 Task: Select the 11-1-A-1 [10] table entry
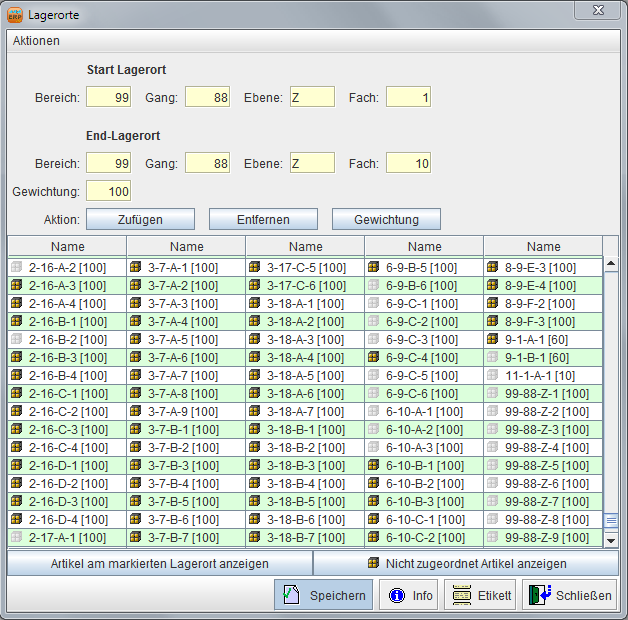click(540, 376)
